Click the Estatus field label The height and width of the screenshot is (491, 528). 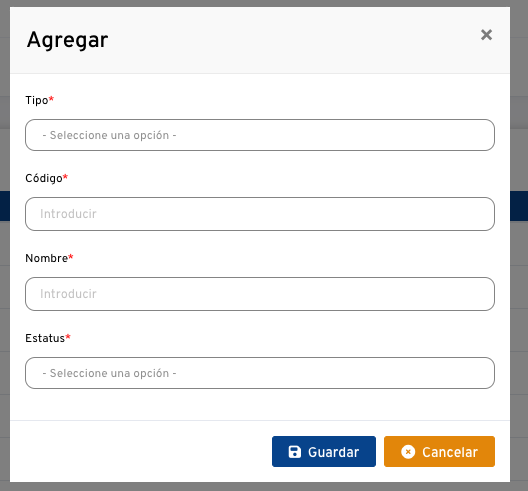click(45, 338)
